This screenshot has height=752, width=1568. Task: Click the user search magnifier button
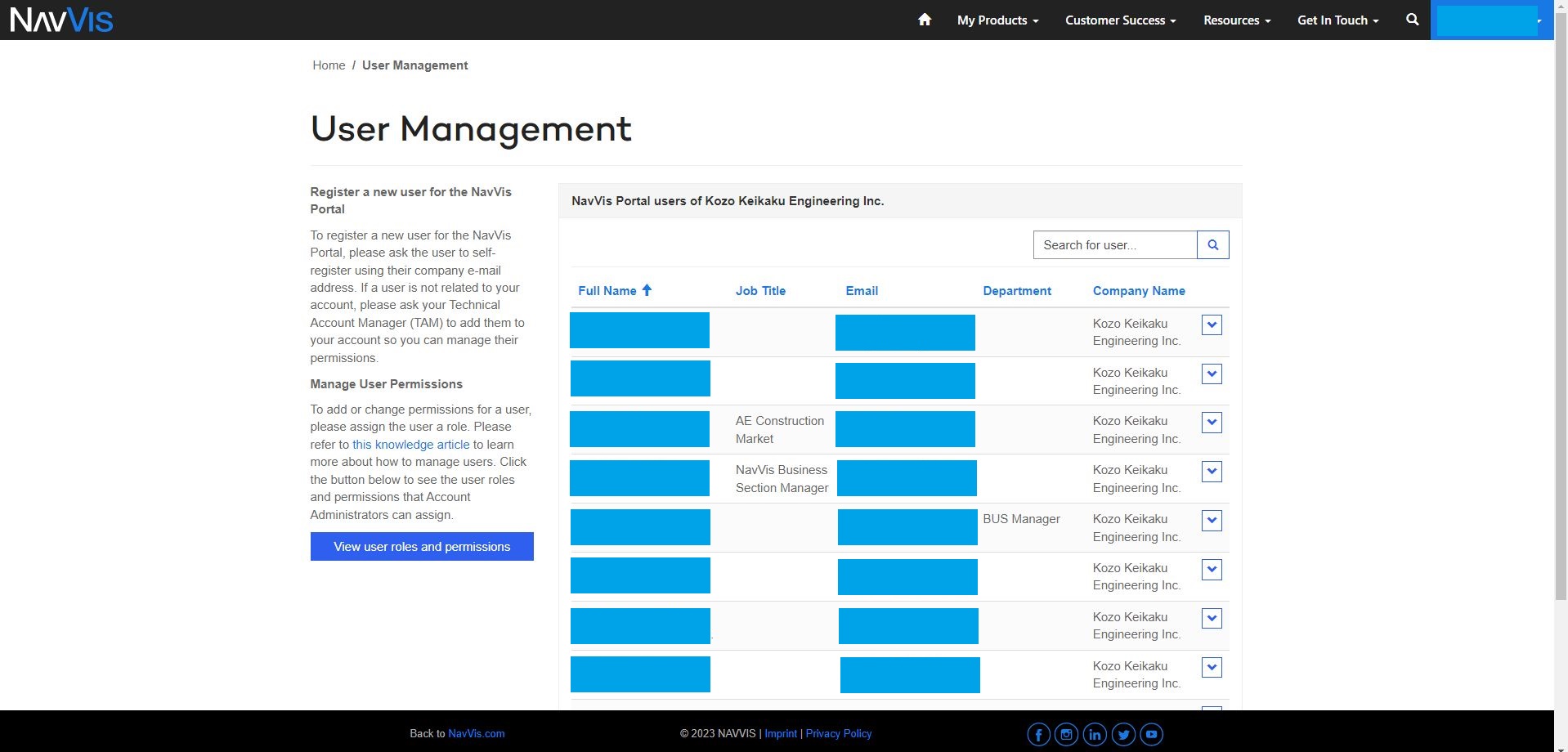pyautogui.click(x=1212, y=244)
